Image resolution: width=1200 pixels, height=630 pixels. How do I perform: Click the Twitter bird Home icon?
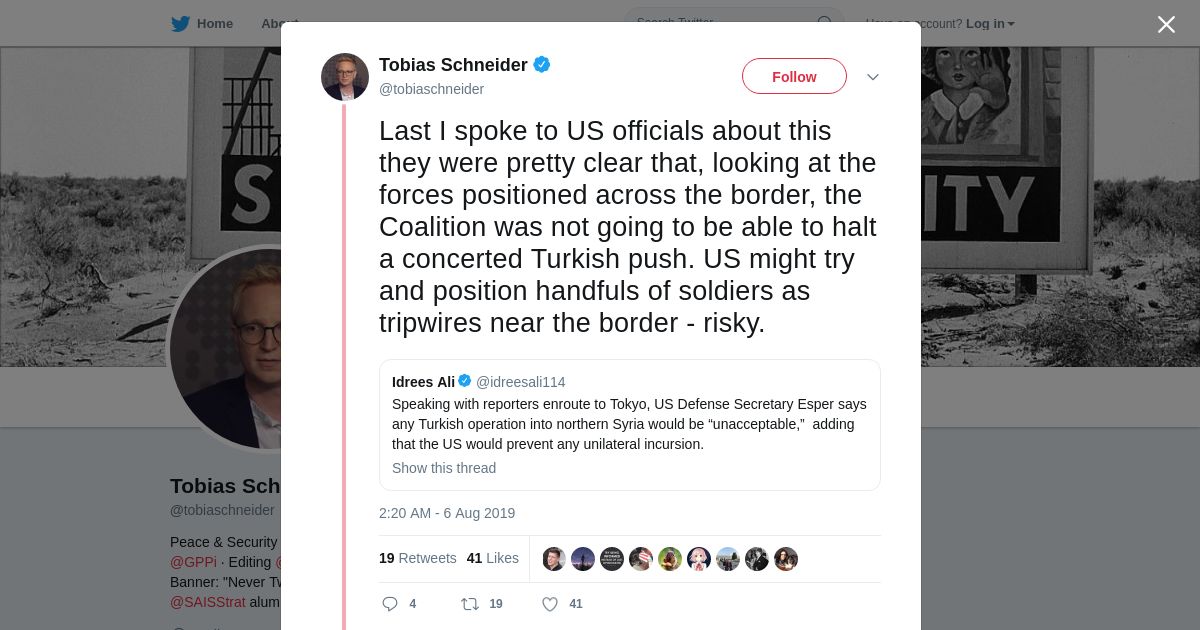(180, 24)
